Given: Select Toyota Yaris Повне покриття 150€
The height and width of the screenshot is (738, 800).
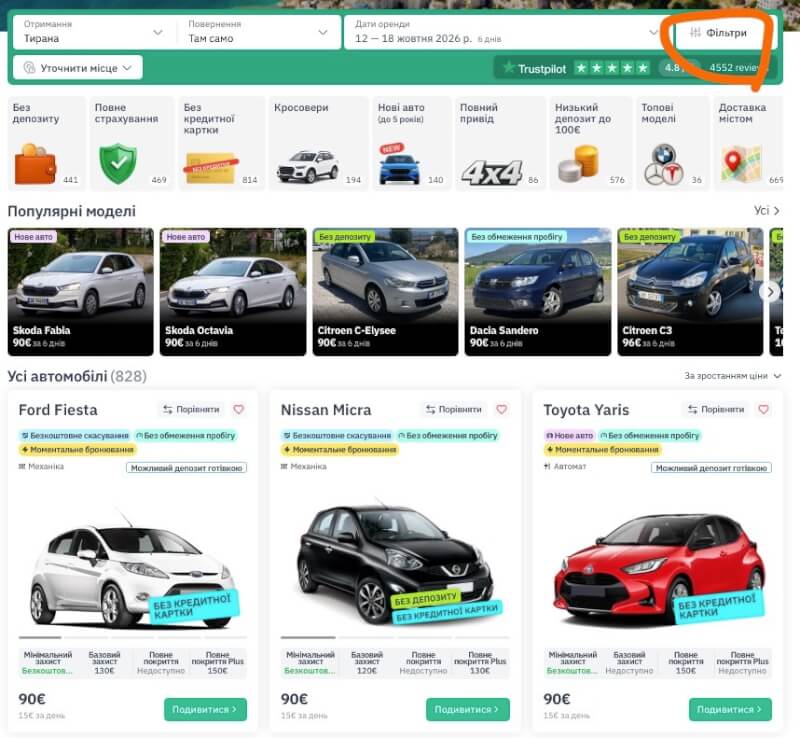Looking at the screenshot, I should [x=686, y=662].
